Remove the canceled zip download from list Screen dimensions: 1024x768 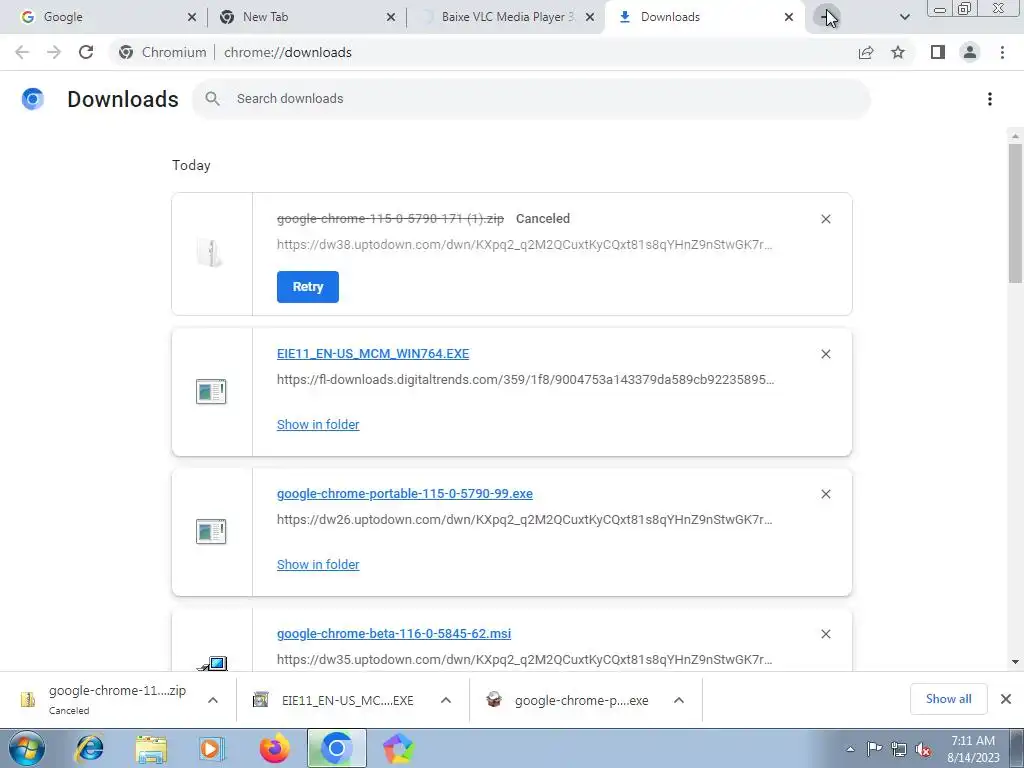click(826, 219)
